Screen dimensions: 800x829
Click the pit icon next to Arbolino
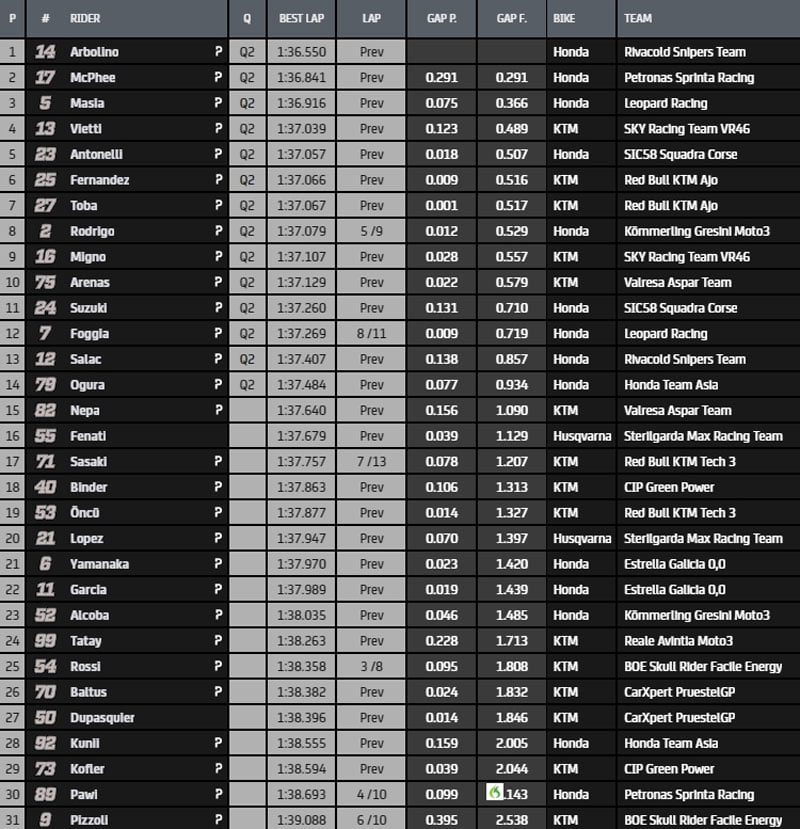[x=217, y=52]
